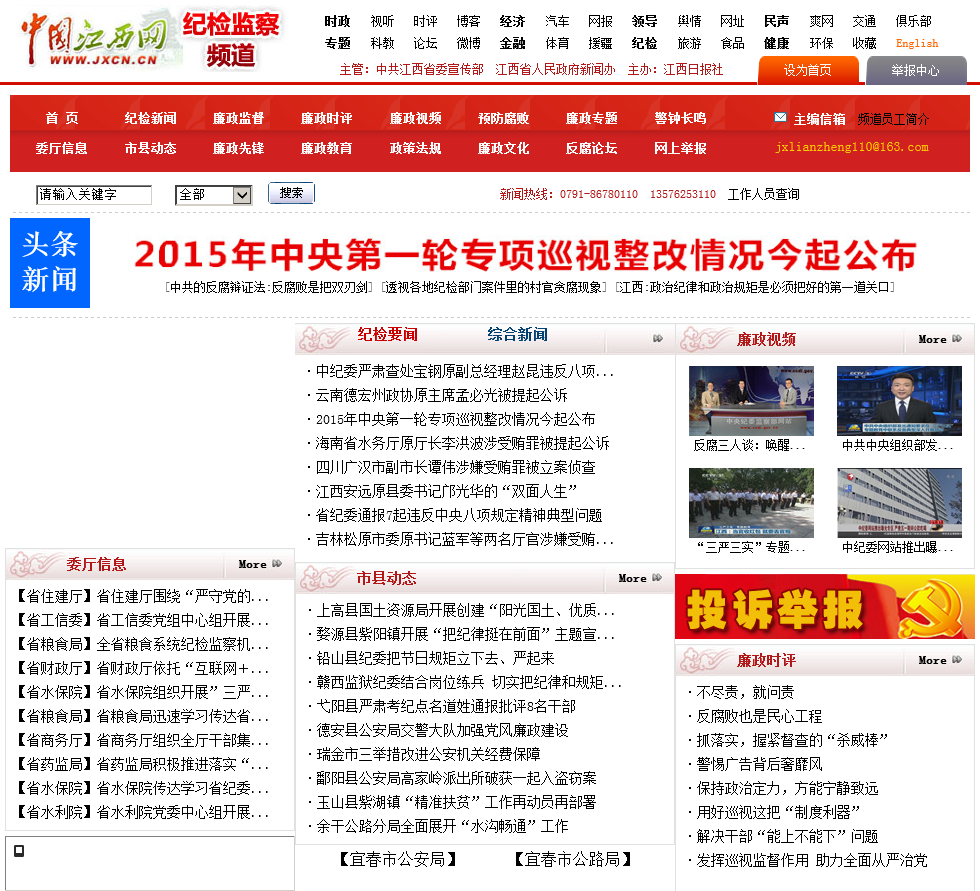Click the 请输入关键字 search field
This screenshot has height=891, width=980.
click(94, 195)
